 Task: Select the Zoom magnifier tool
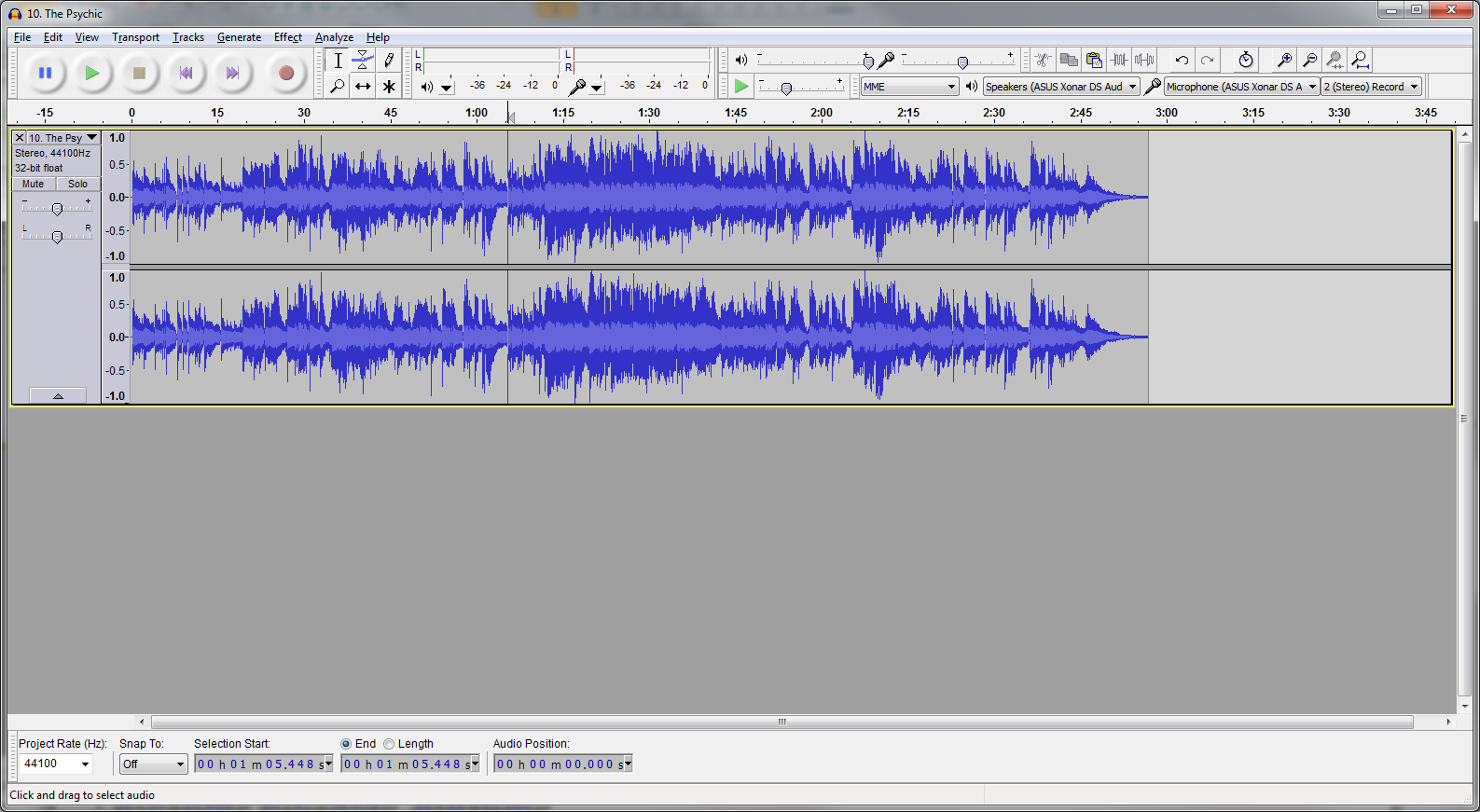pos(338,86)
